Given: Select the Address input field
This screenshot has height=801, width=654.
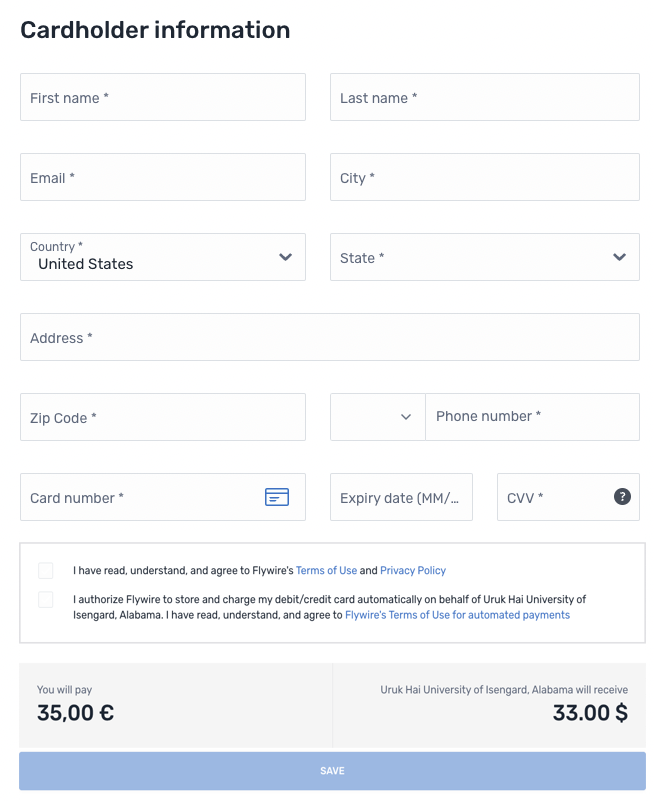Looking at the screenshot, I should click(x=329, y=337).
